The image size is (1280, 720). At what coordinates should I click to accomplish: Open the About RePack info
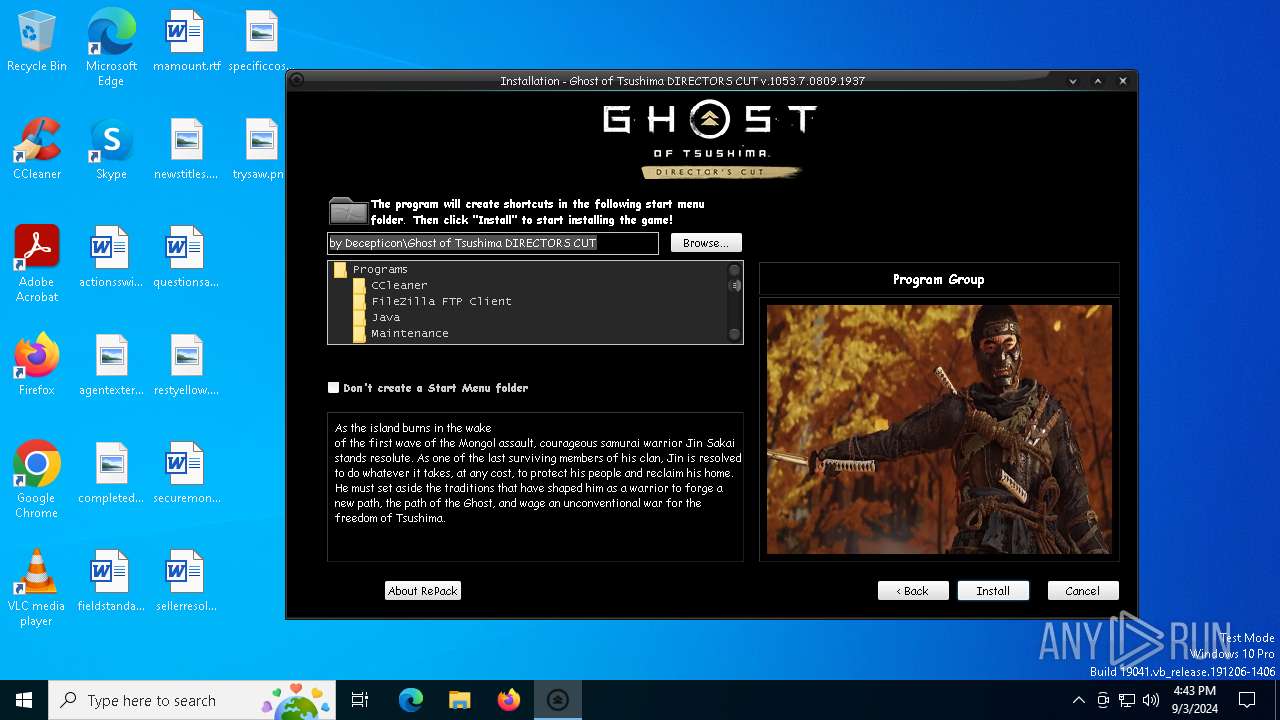(x=423, y=591)
